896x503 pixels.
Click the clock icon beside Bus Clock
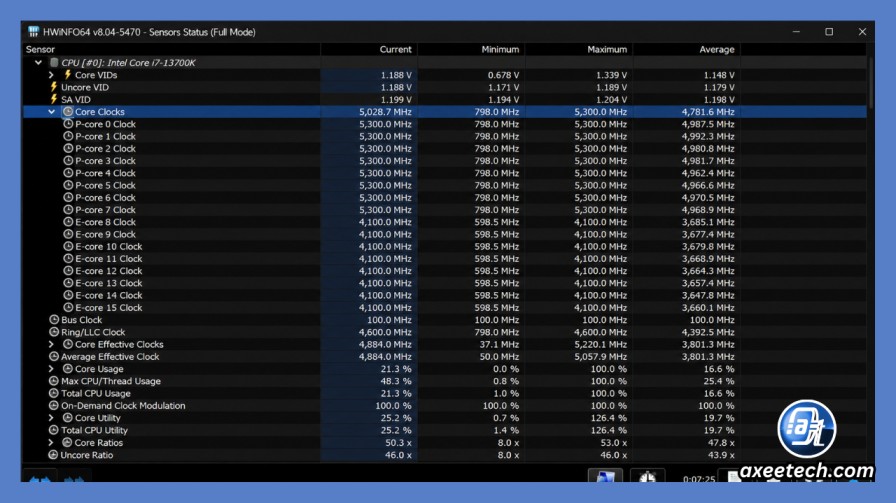coord(54,320)
